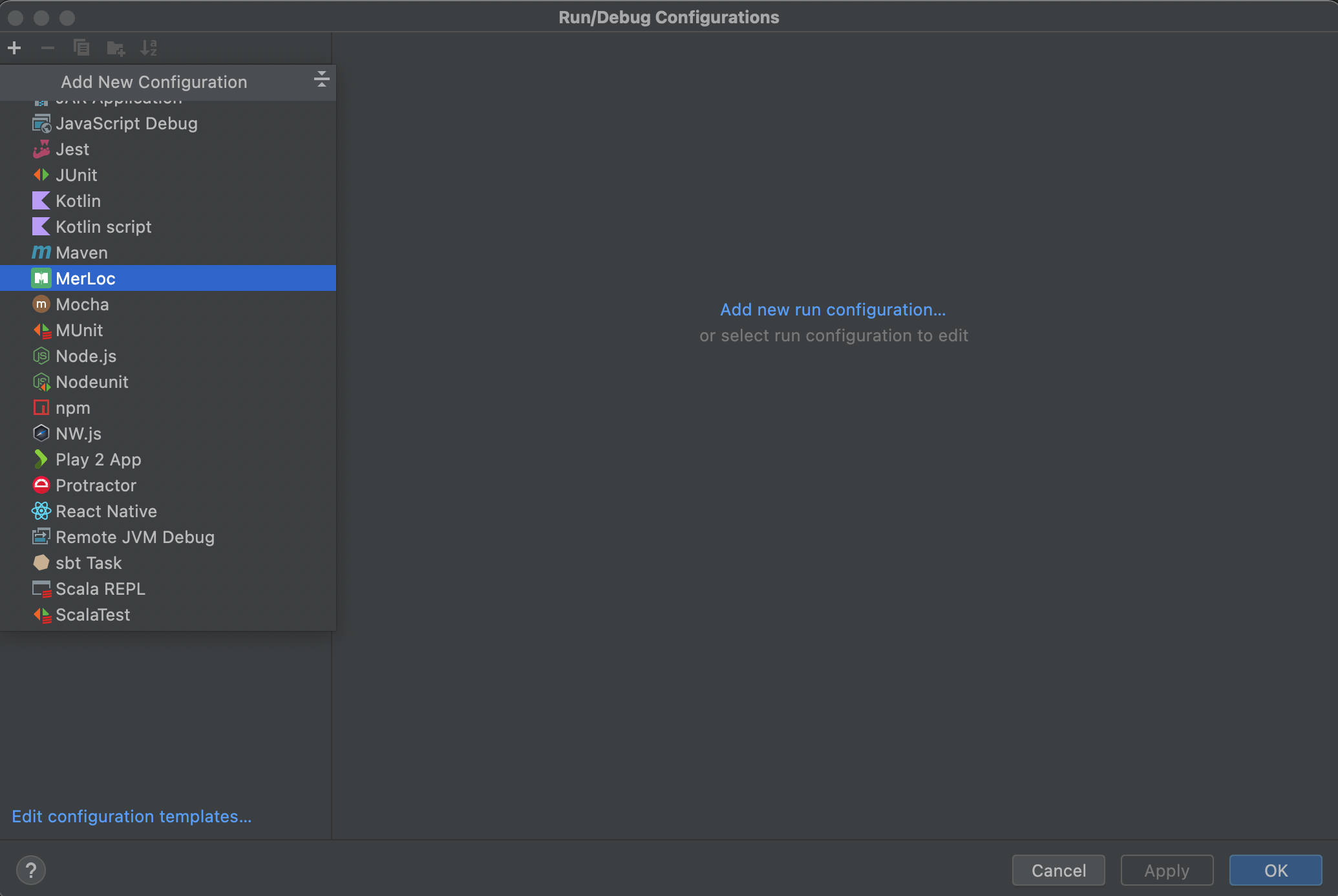Click the Add New Configuration plus icon
This screenshot has width=1338, height=896.
(x=14, y=48)
